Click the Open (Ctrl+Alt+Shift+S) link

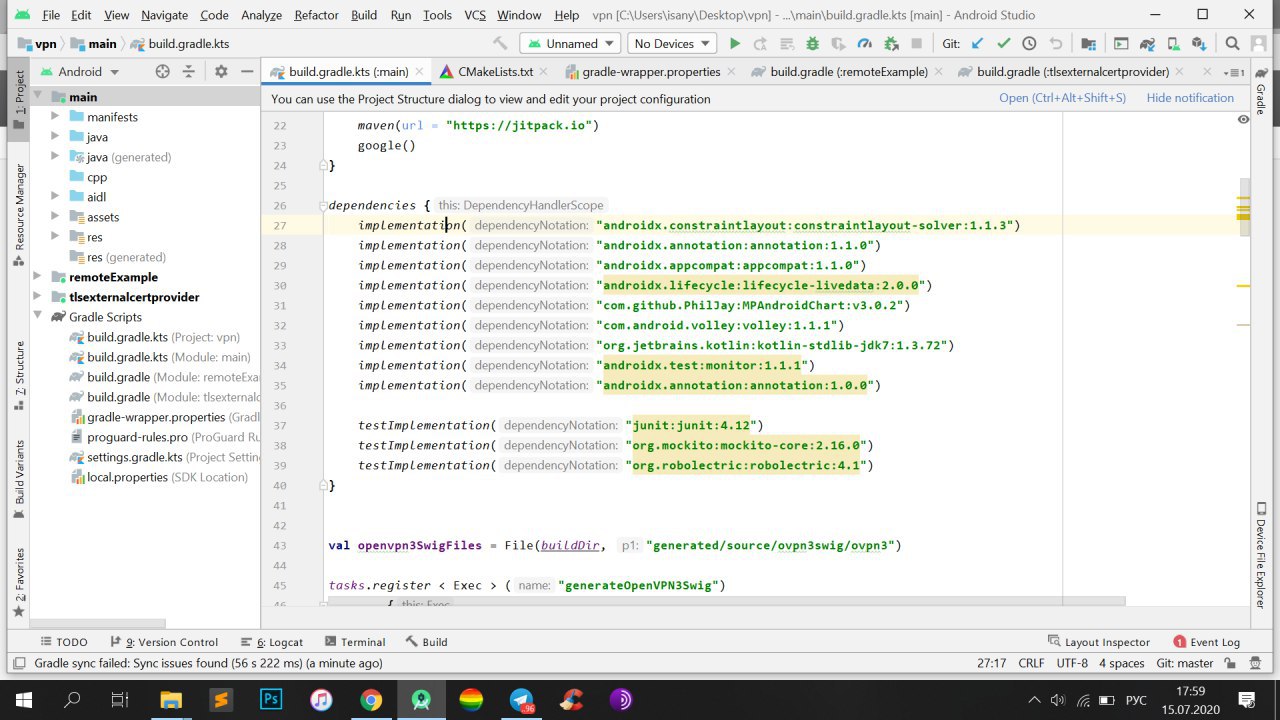click(1062, 98)
